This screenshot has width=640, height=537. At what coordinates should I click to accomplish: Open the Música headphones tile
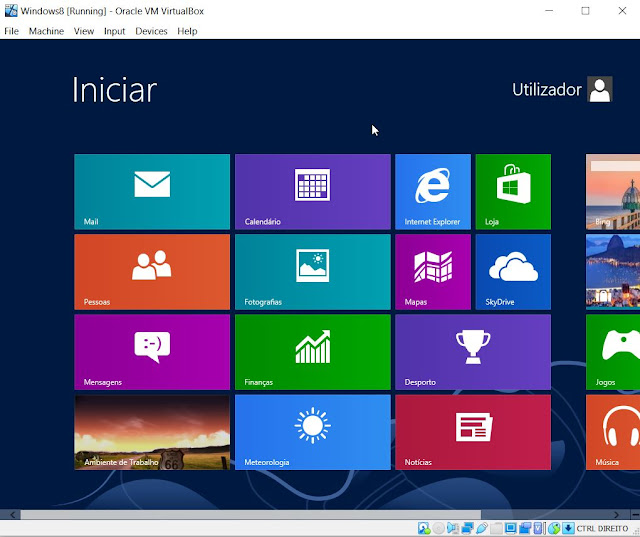click(x=613, y=432)
